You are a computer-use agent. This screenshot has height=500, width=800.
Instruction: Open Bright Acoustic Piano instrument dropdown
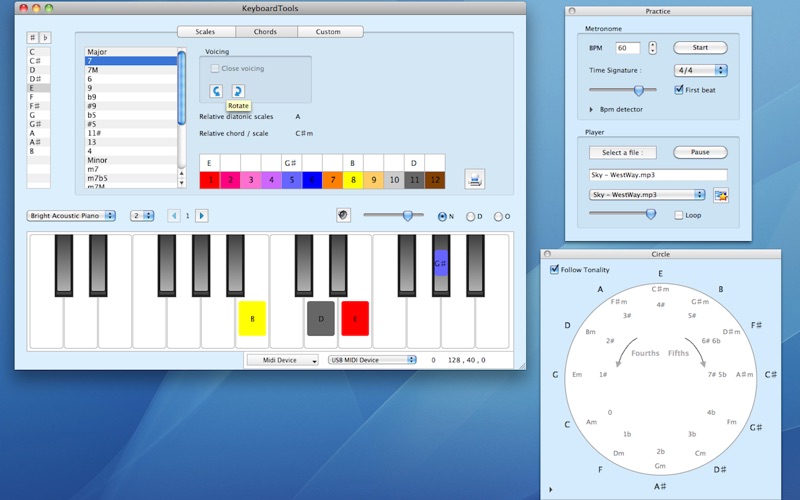71,216
